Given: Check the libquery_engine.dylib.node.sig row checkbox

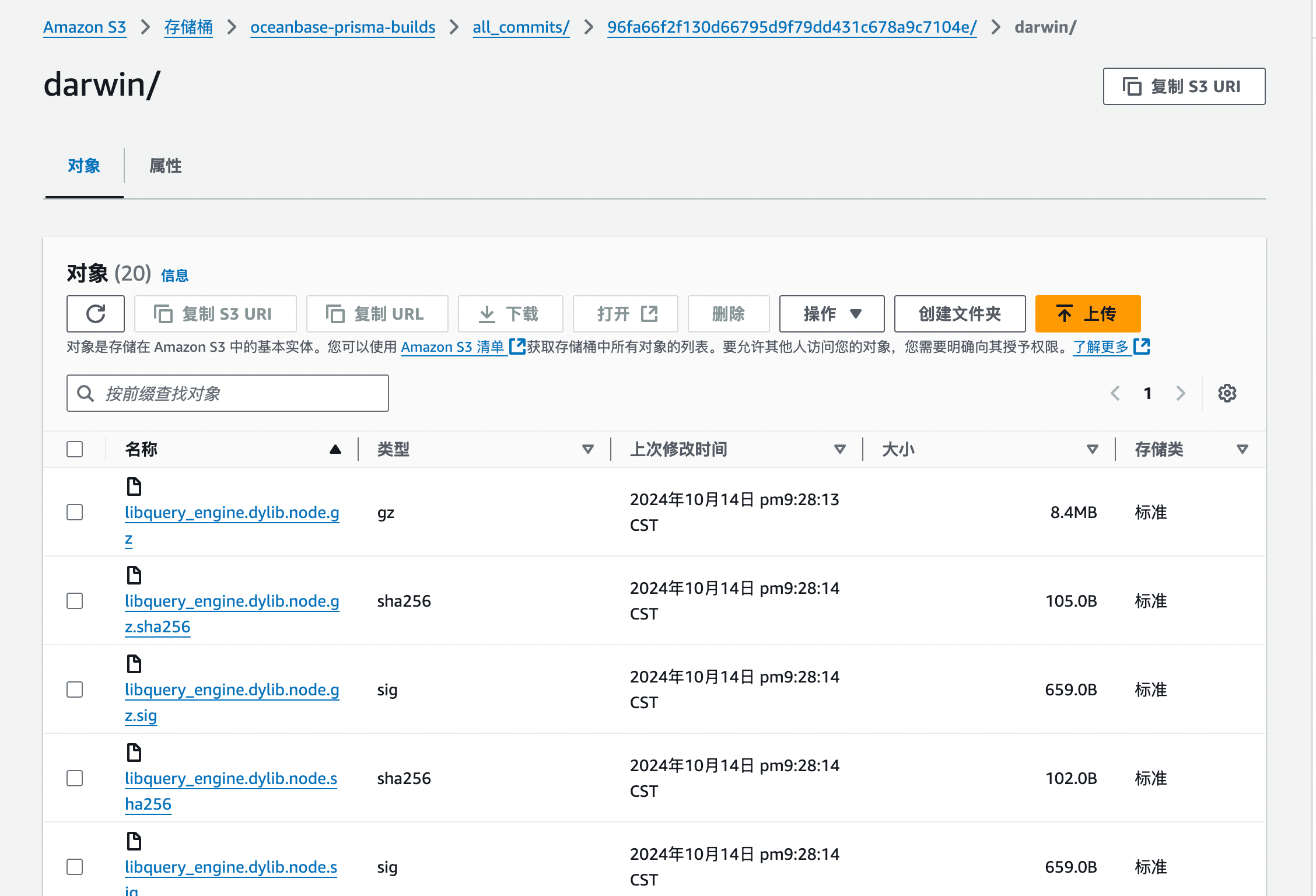Looking at the screenshot, I should pyautogui.click(x=75, y=867).
